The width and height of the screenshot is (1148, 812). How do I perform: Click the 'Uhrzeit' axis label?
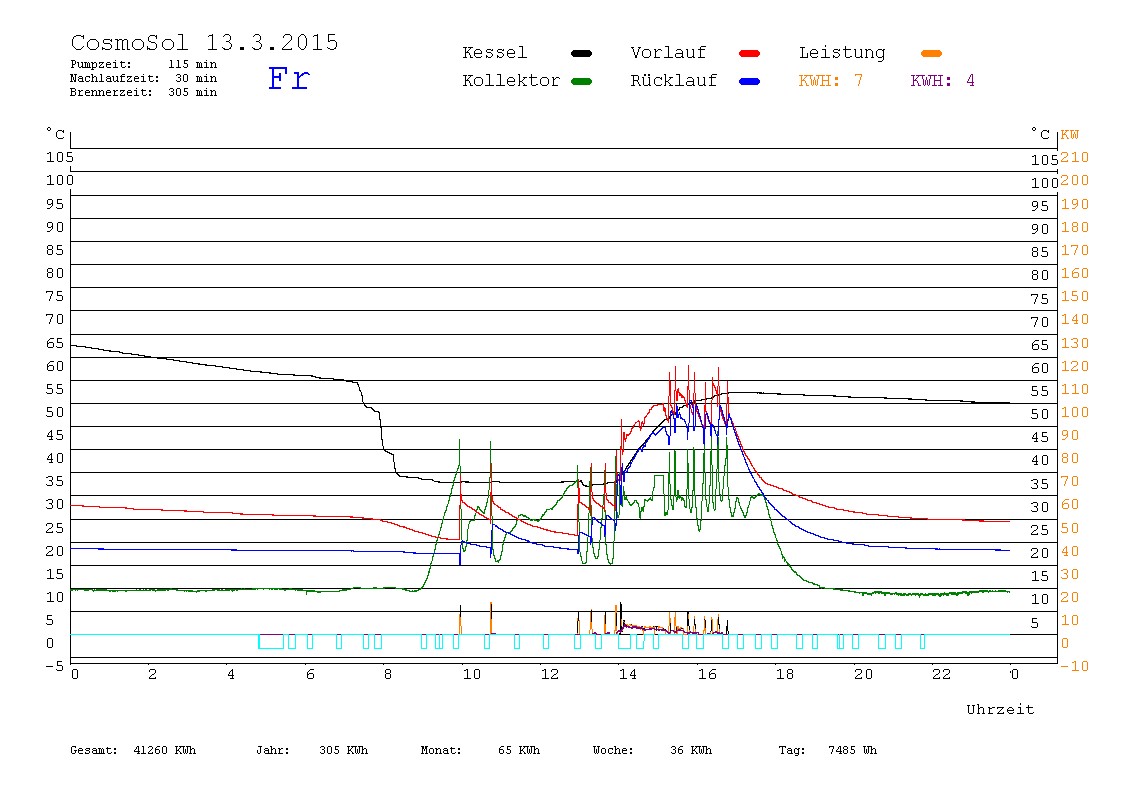tap(1000, 709)
